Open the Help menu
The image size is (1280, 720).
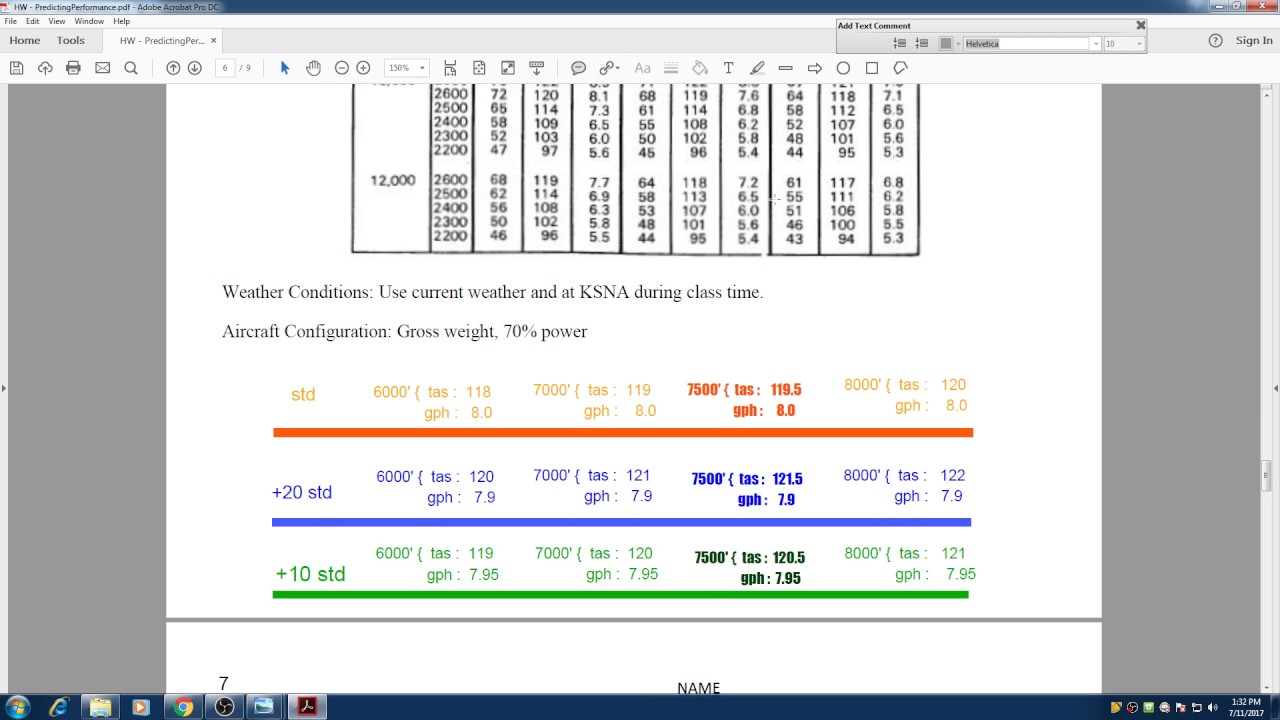click(121, 21)
